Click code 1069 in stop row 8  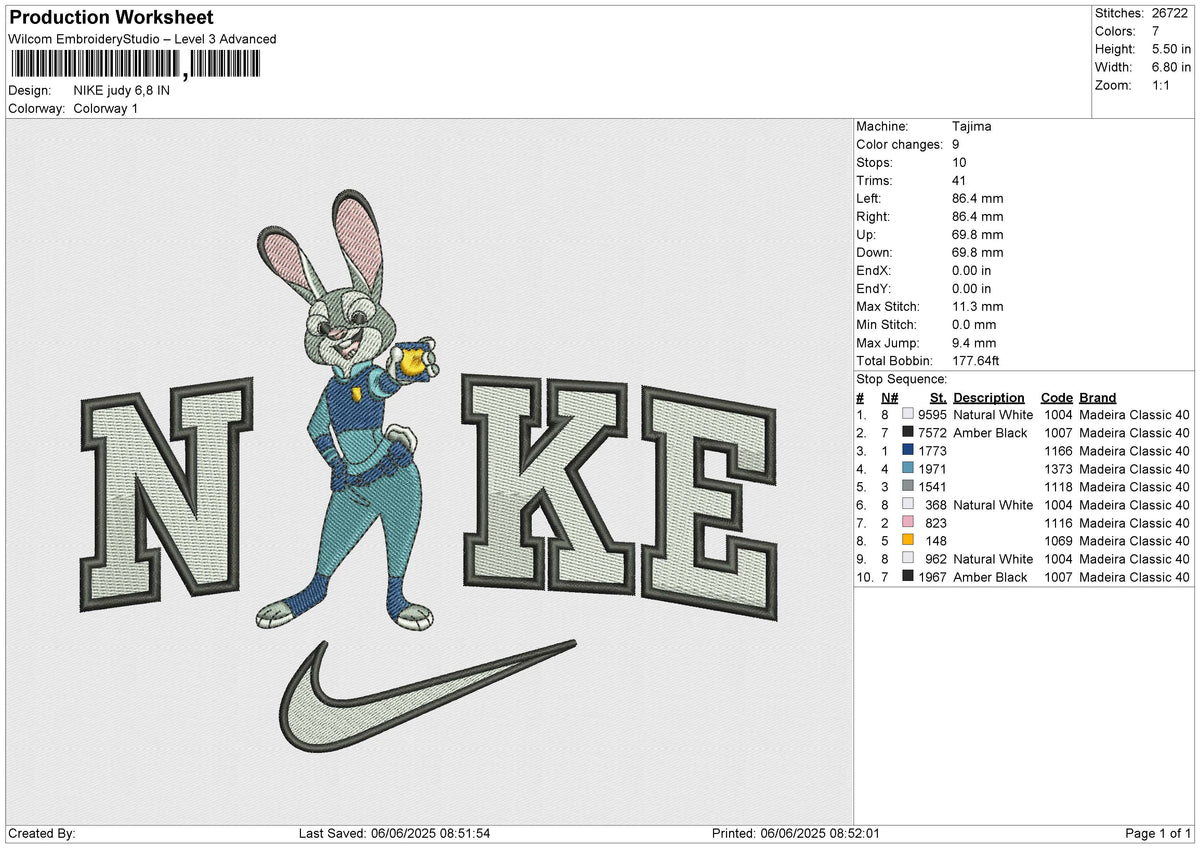1058,541
